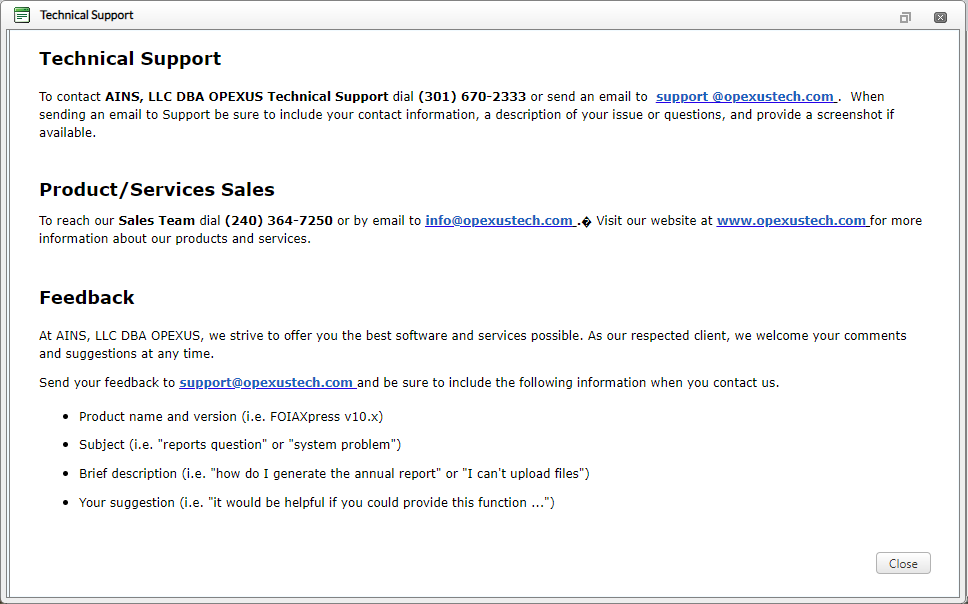Click the "Feedback" heading
968x604 pixels.
[x=87, y=298]
